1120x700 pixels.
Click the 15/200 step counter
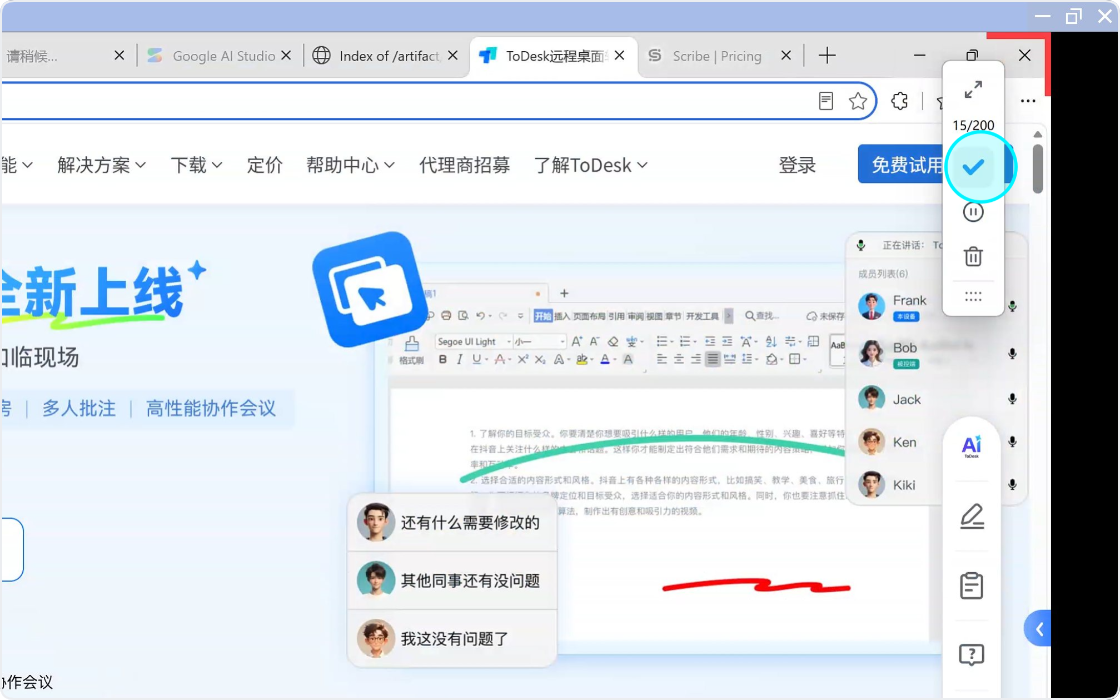click(973, 125)
